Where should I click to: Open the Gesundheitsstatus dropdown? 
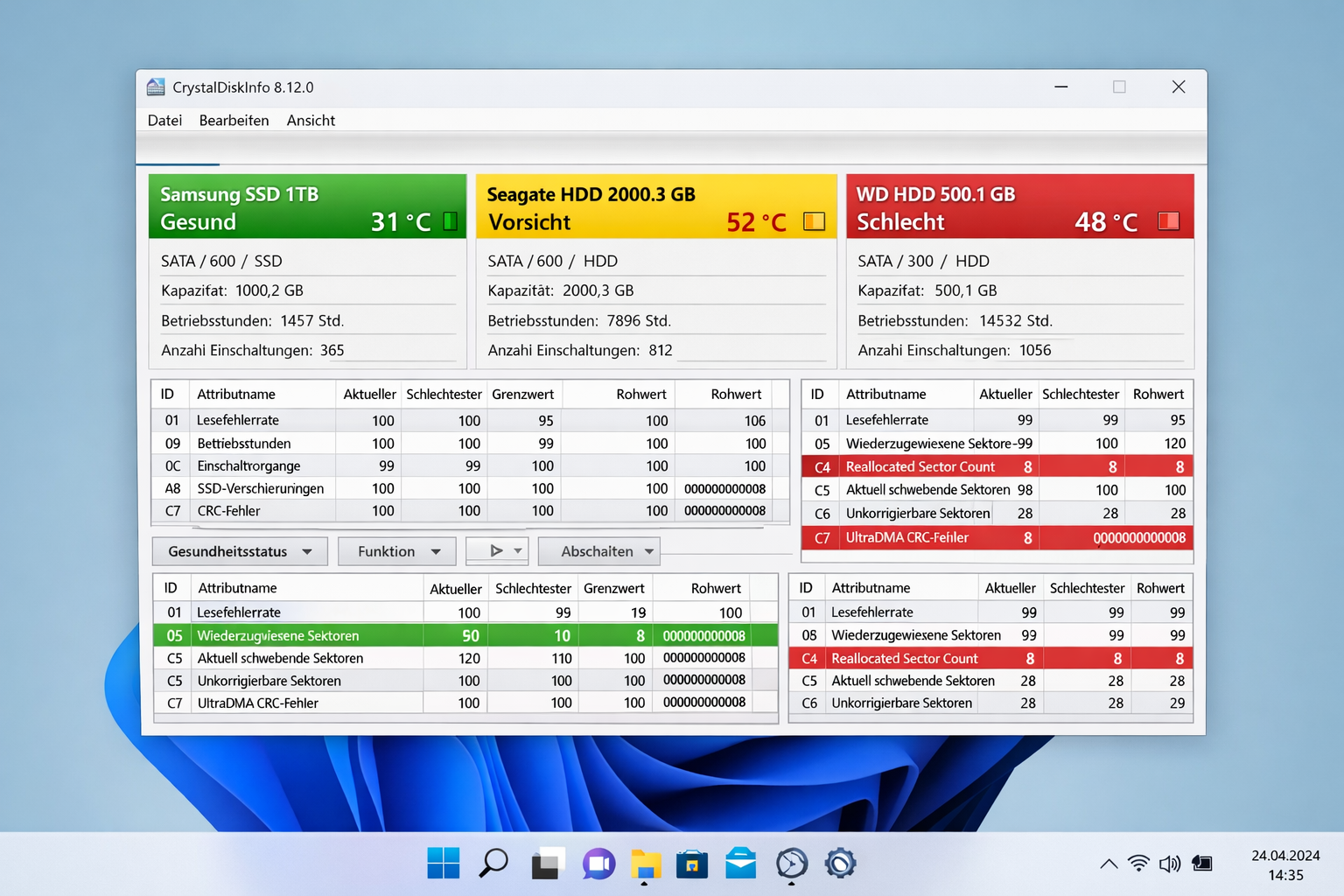tap(240, 551)
